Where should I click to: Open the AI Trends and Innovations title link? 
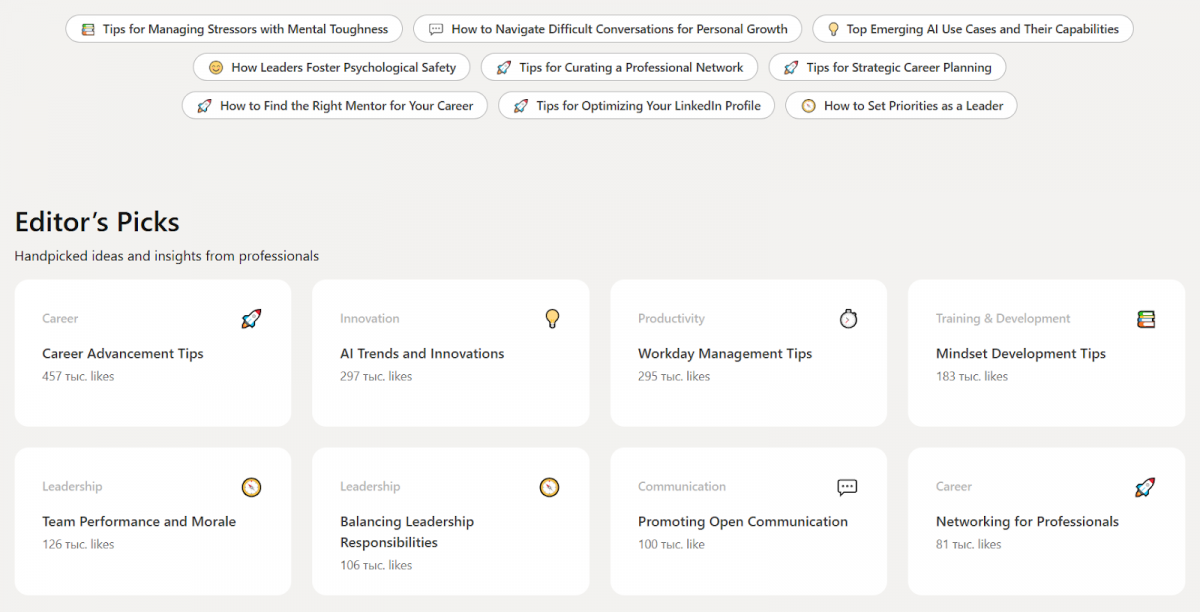(422, 353)
